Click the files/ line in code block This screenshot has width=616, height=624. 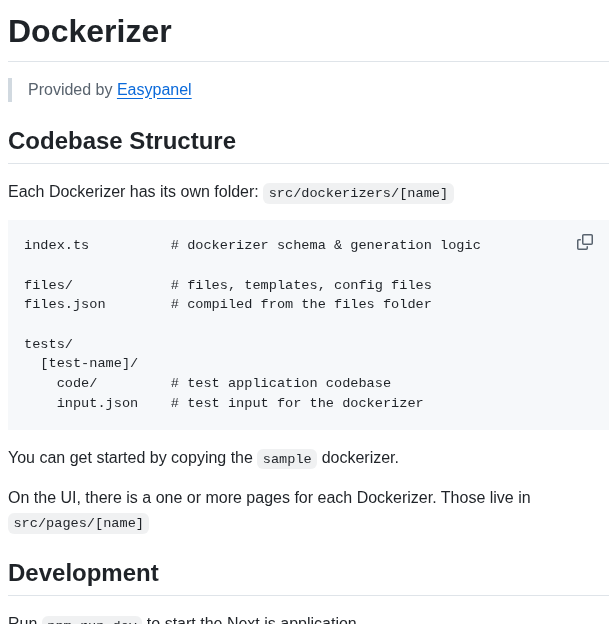coord(48,285)
